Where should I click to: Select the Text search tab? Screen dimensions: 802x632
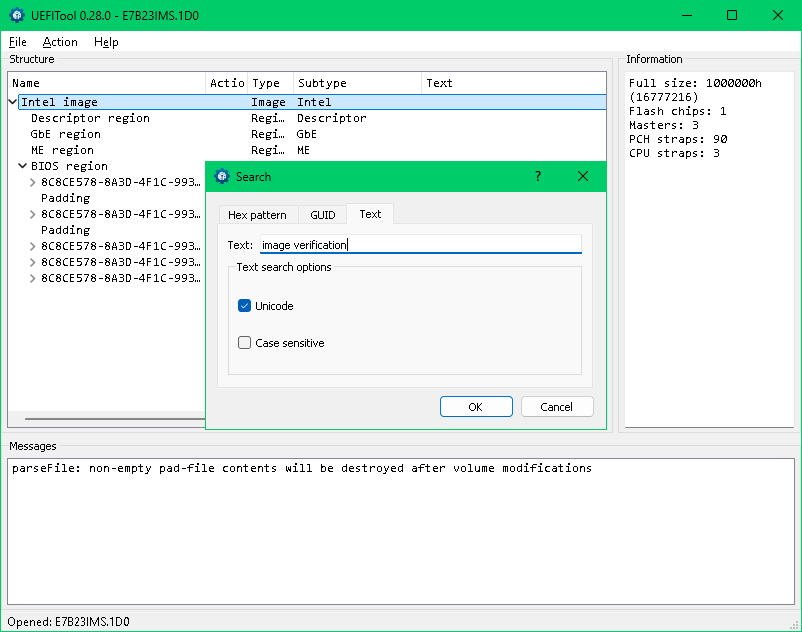[370, 214]
